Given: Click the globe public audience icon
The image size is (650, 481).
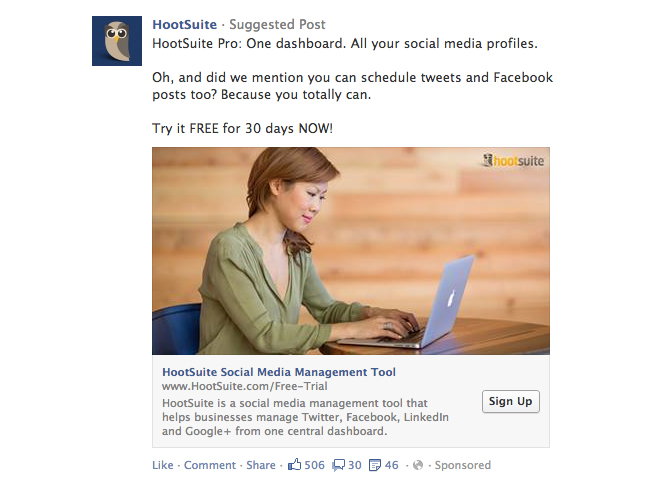Looking at the screenshot, I should pos(418,465).
